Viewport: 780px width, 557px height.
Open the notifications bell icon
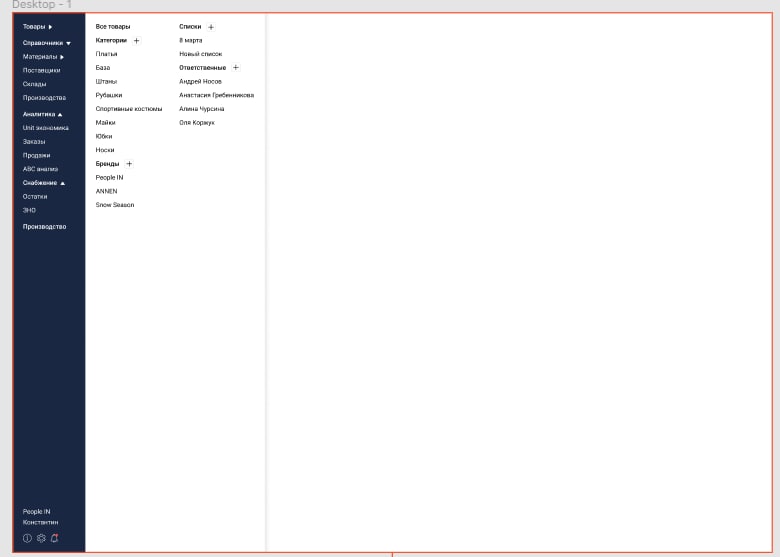click(55, 538)
